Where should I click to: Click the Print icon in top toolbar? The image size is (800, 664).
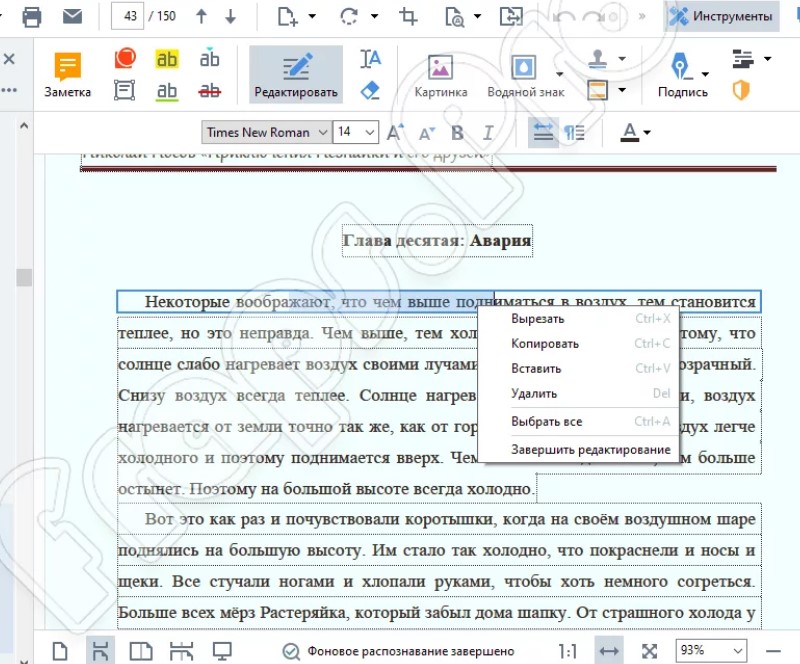click(x=32, y=16)
